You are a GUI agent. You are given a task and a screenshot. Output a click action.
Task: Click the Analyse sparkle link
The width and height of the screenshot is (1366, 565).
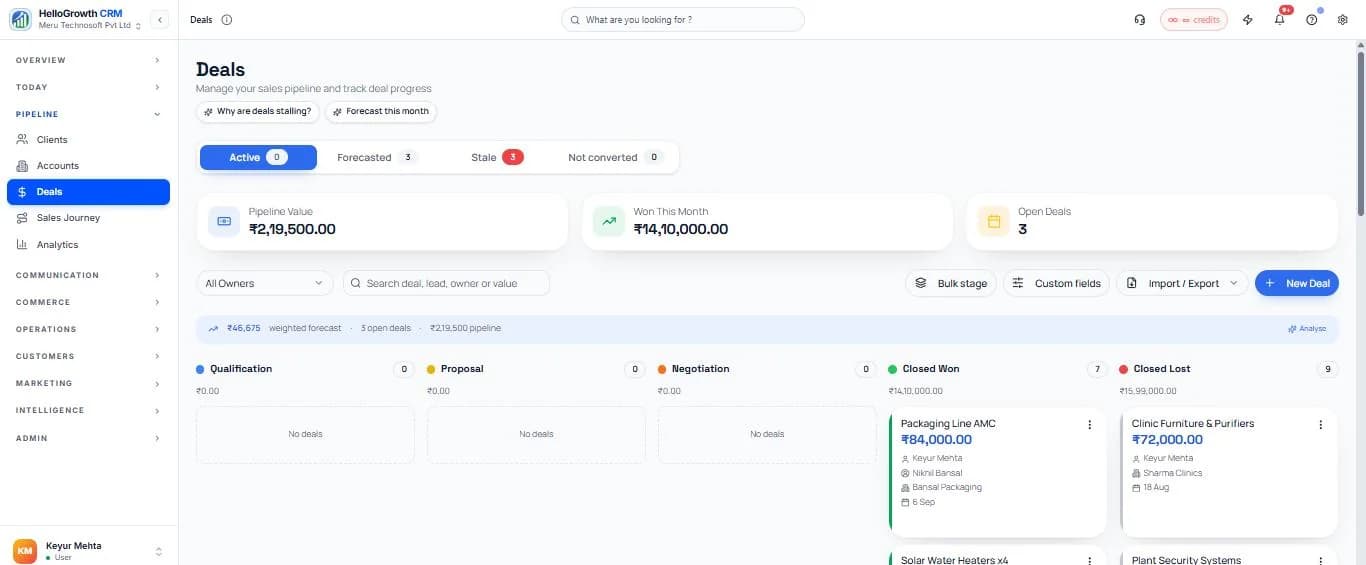(x=1307, y=328)
